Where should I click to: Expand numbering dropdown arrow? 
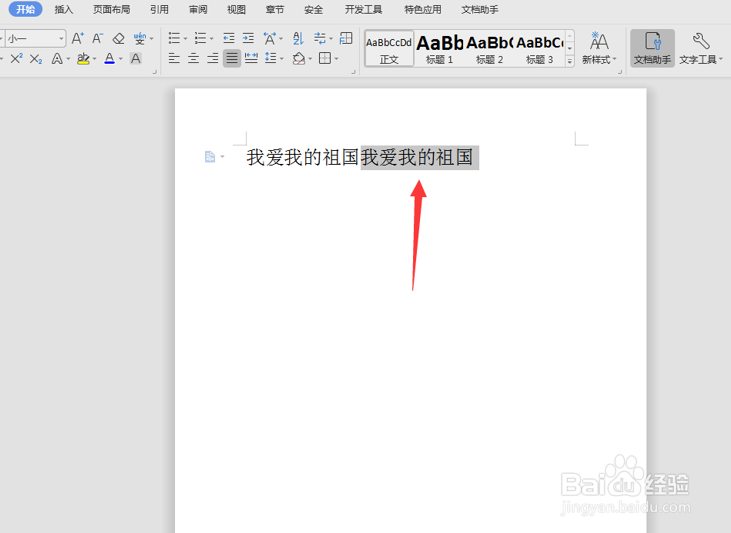[x=212, y=39]
